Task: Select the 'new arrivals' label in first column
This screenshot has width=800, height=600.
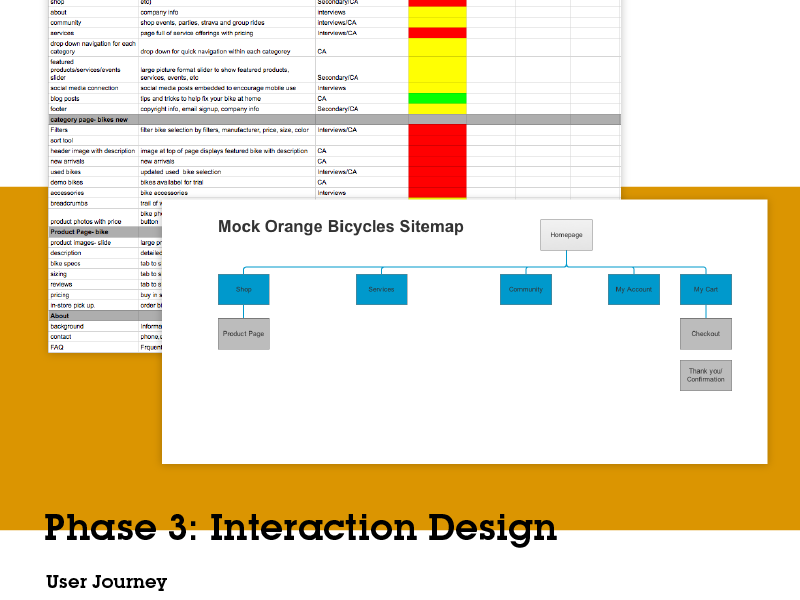Action: pyautogui.click(x=93, y=161)
